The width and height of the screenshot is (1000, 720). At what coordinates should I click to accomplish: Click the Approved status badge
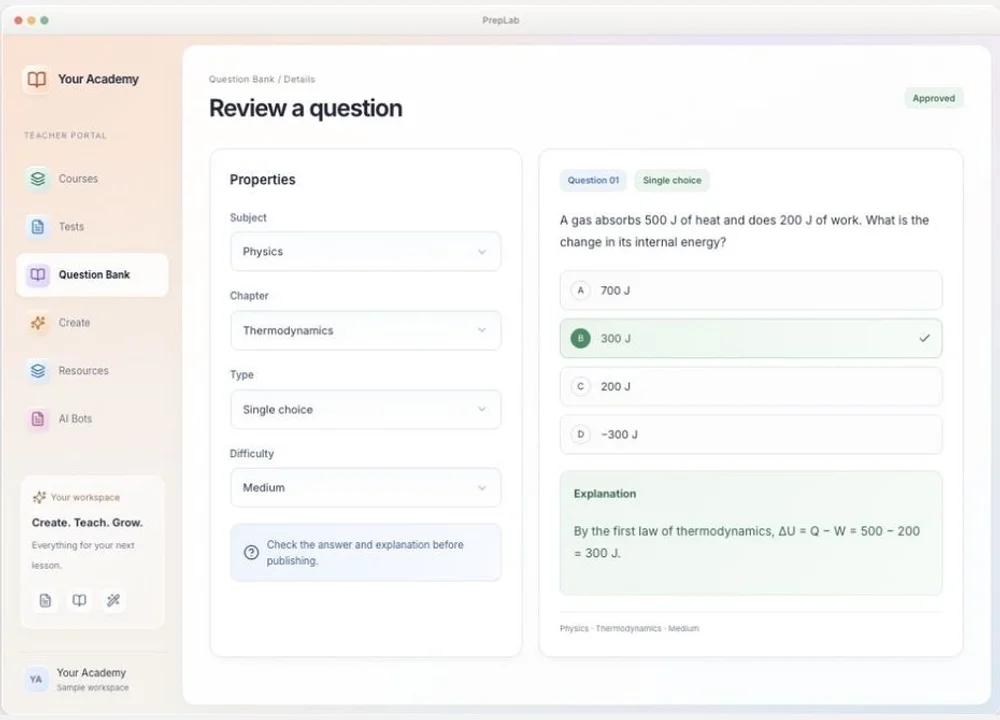[934, 98]
